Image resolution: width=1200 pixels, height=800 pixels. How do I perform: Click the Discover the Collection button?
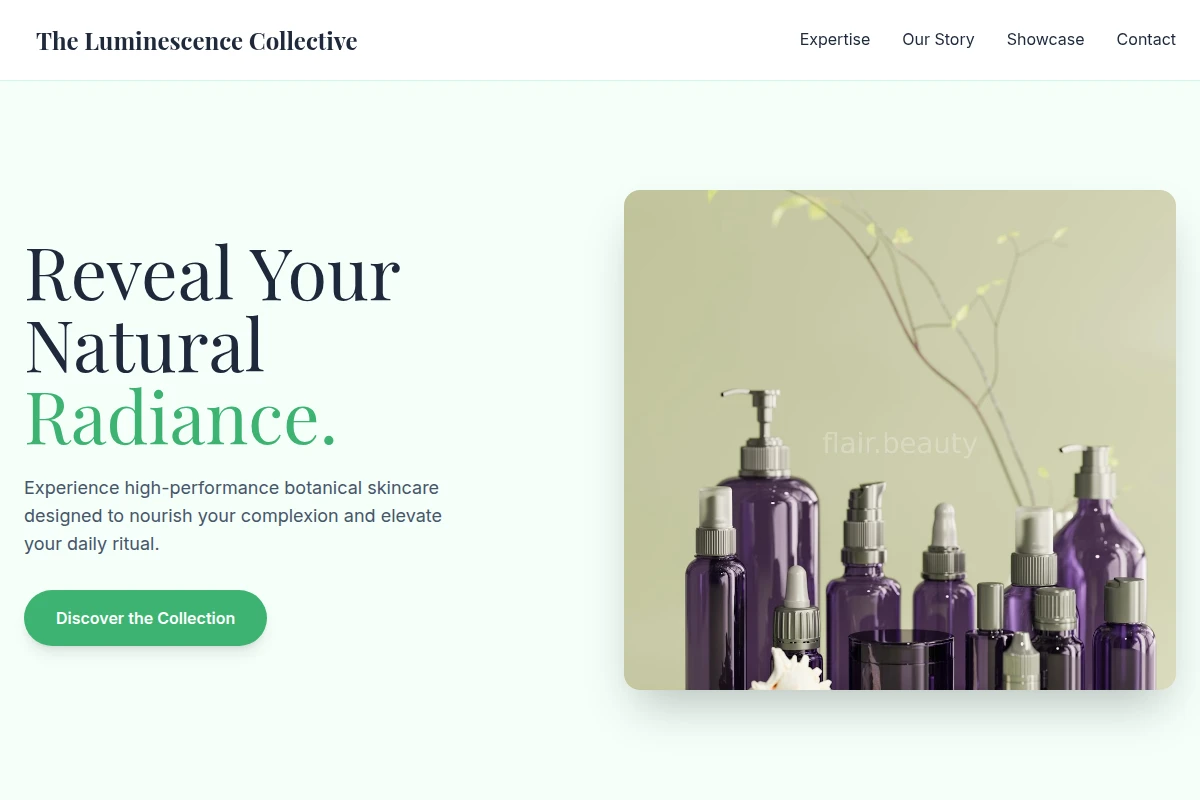[x=145, y=618]
